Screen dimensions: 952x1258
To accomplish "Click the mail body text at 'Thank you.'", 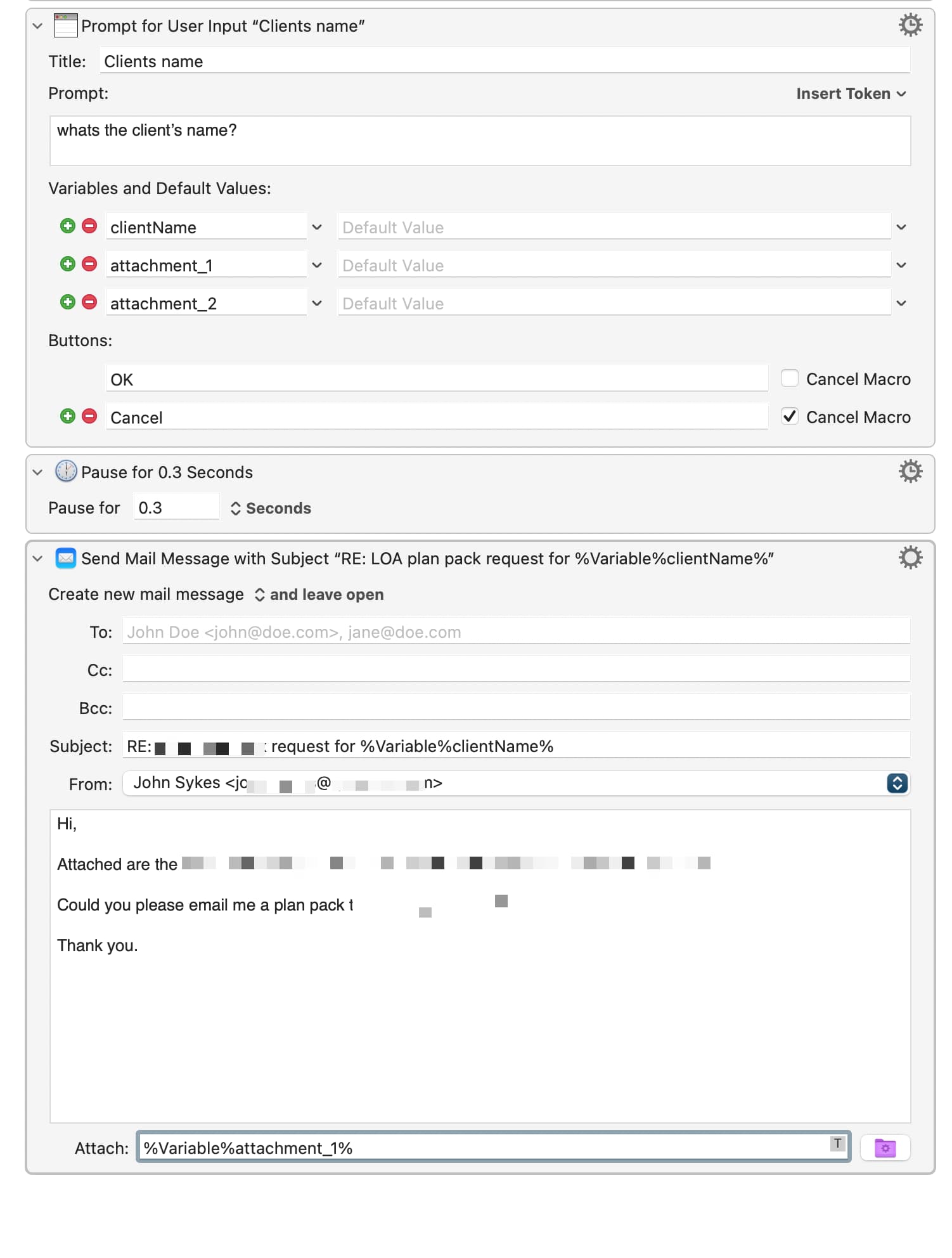I will [x=97, y=945].
